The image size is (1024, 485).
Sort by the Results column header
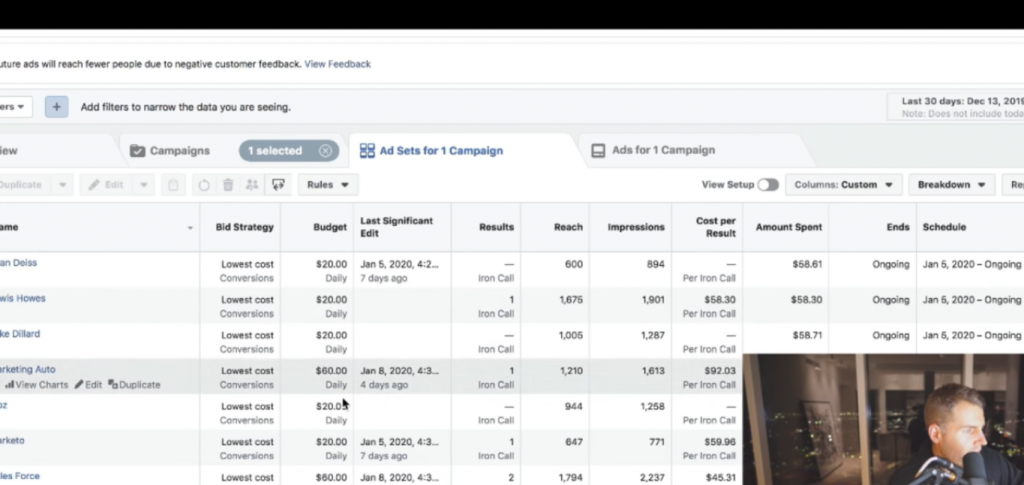click(x=496, y=227)
